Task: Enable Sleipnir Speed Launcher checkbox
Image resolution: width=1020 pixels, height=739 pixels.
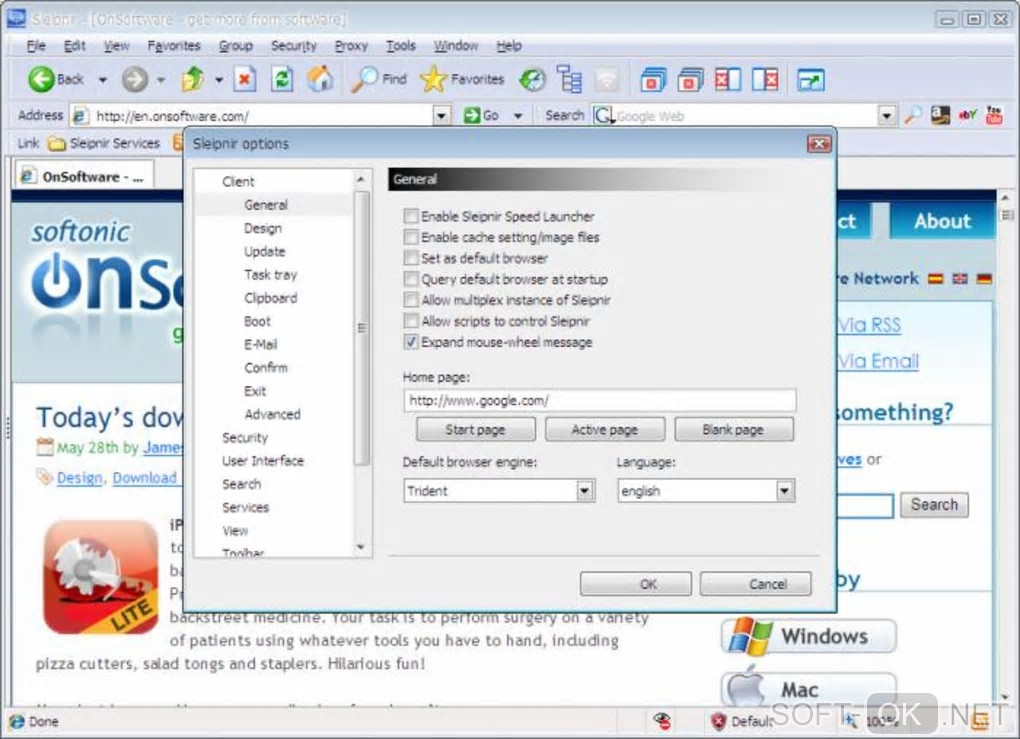Action: point(410,216)
